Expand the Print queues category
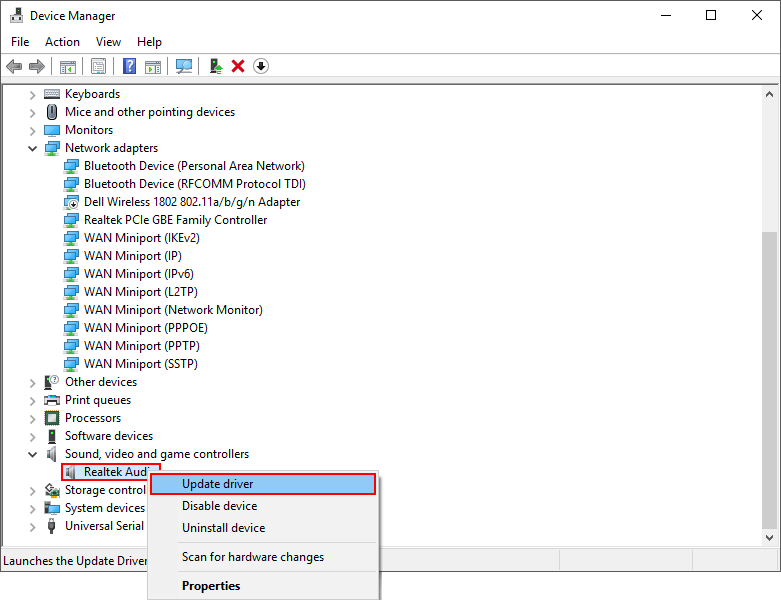 [x=32, y=401]
